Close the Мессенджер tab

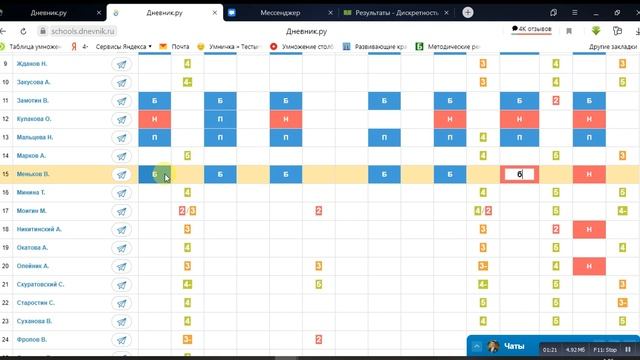click(x=331, y=13)
